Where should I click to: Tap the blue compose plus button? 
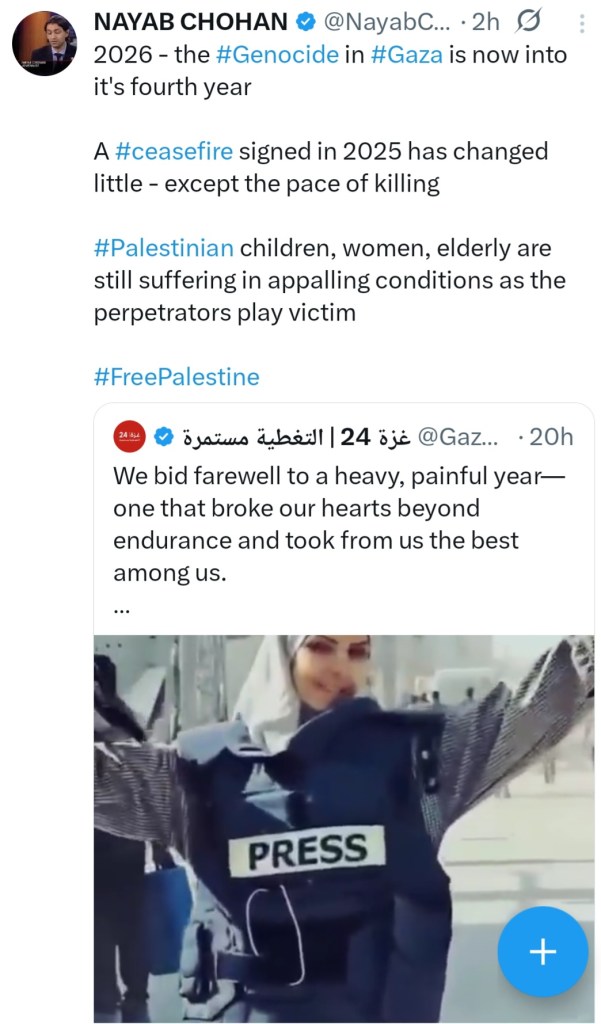point(543,952)
